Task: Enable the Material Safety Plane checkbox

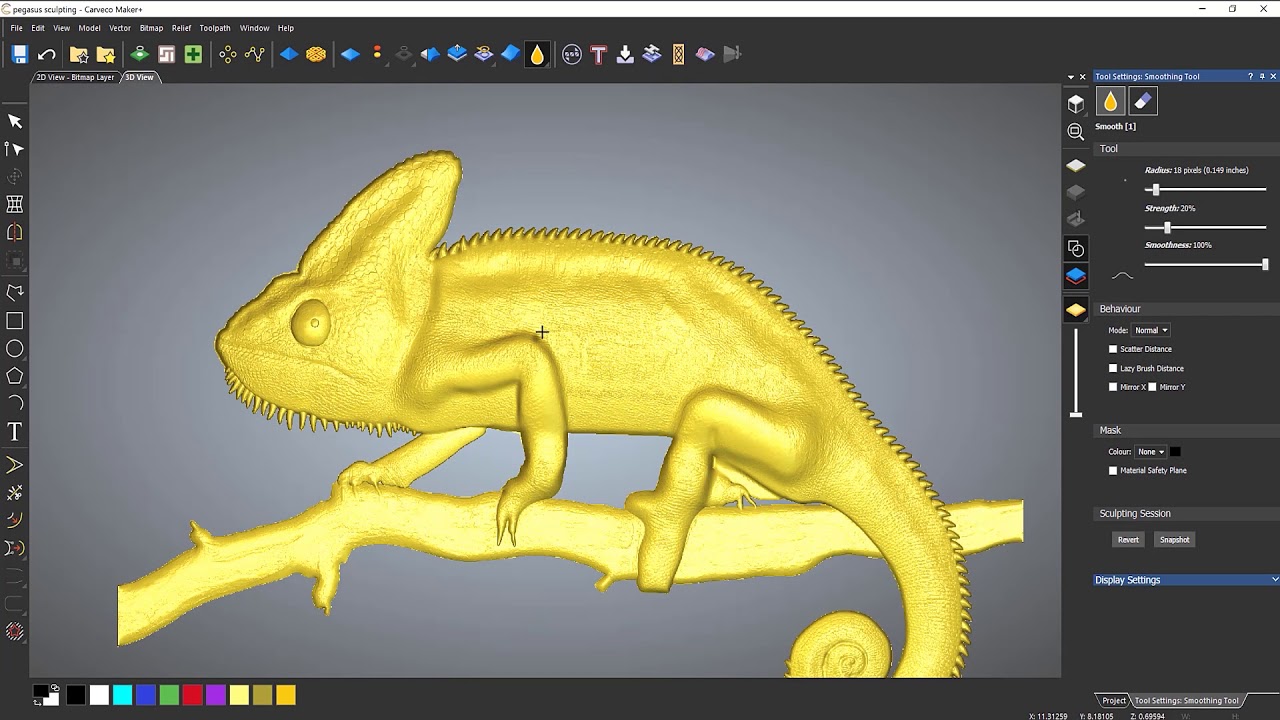Action: tap(1113, 470)
